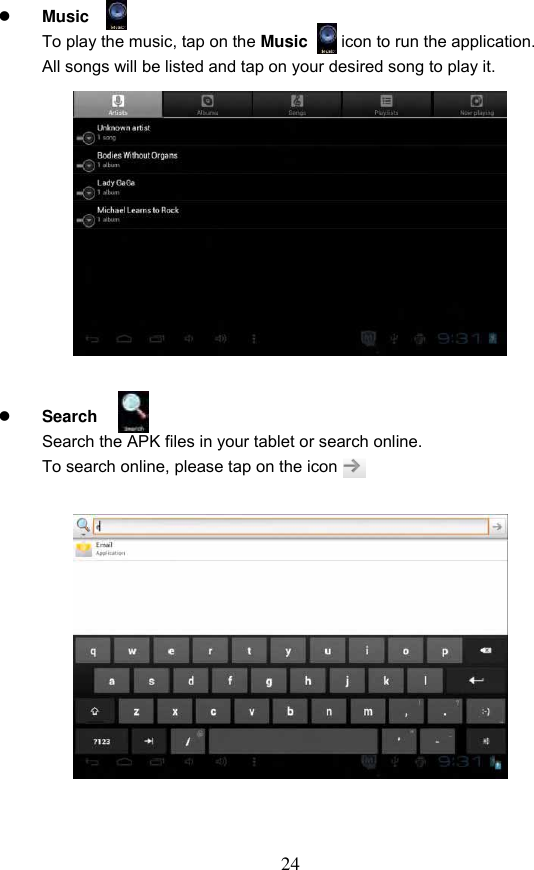This screenshot has height=870, width=534.
Task: Open the Now playing tab
Action: (x=476, y=104)
